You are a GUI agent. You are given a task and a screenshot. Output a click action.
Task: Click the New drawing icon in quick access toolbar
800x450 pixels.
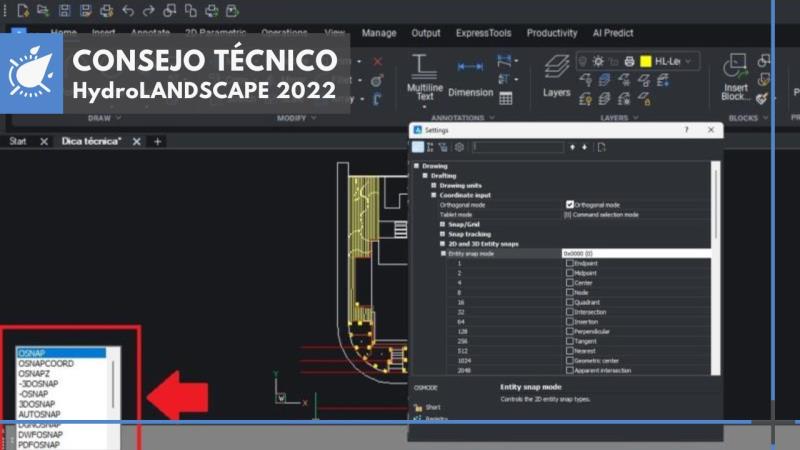click(23, 10)
